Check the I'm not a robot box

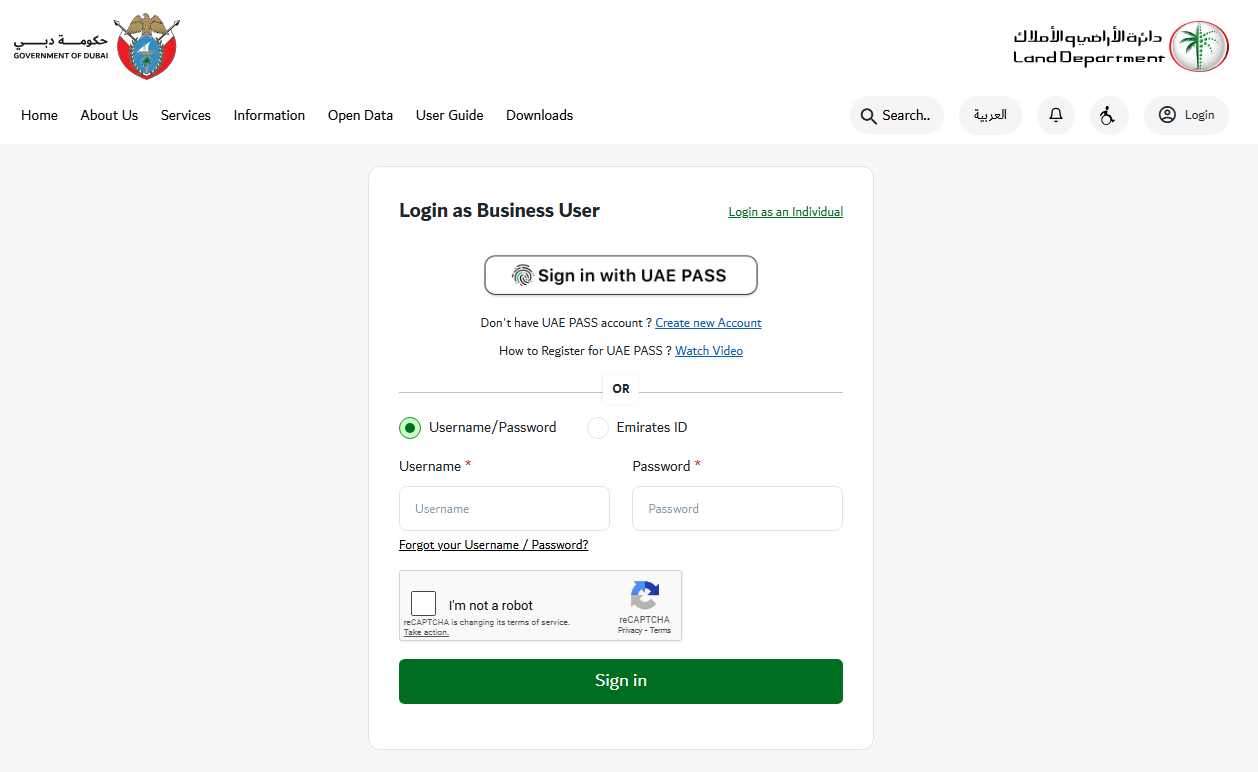(424, 604)
